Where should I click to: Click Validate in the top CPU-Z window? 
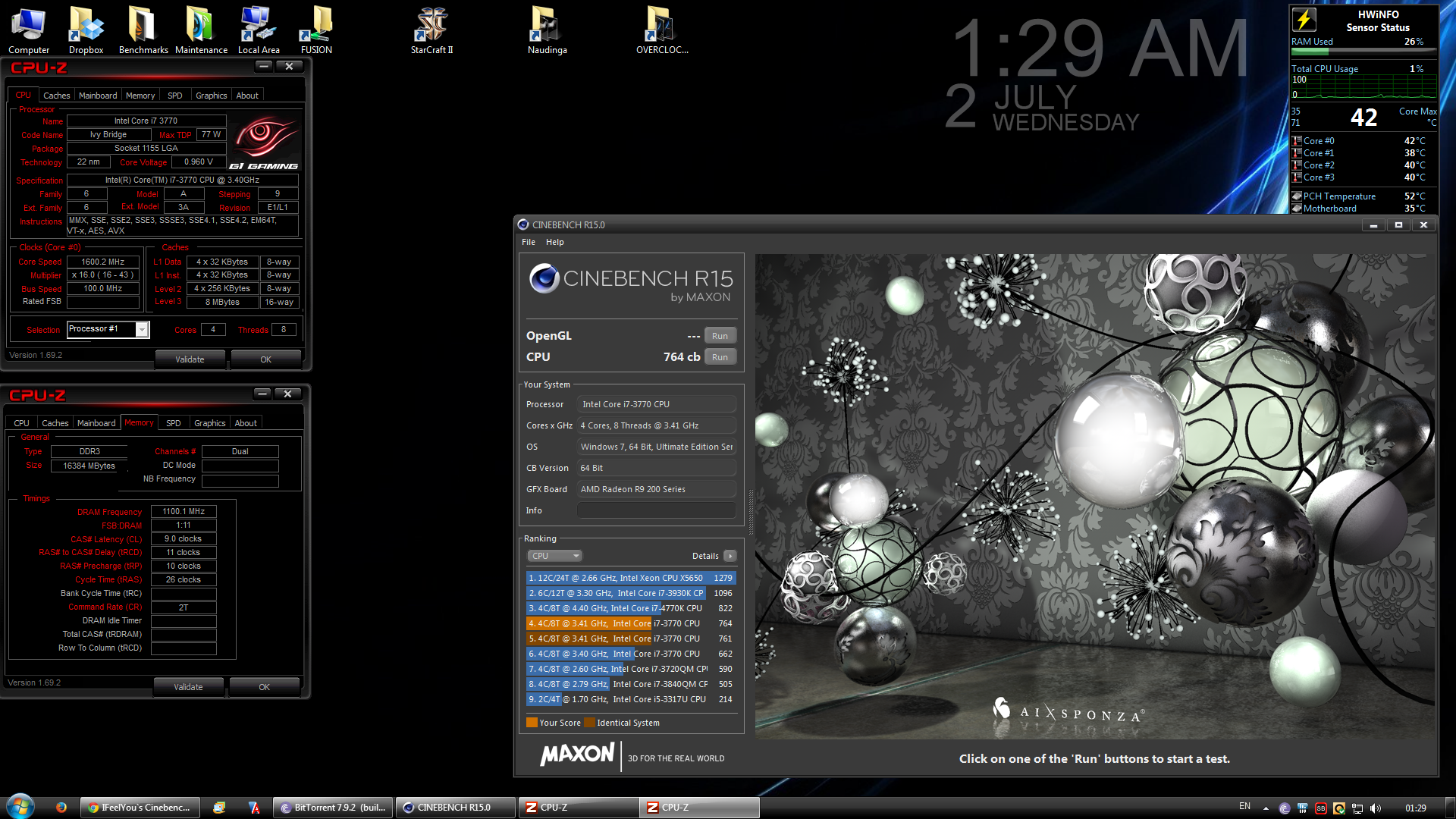pos(190,359)
